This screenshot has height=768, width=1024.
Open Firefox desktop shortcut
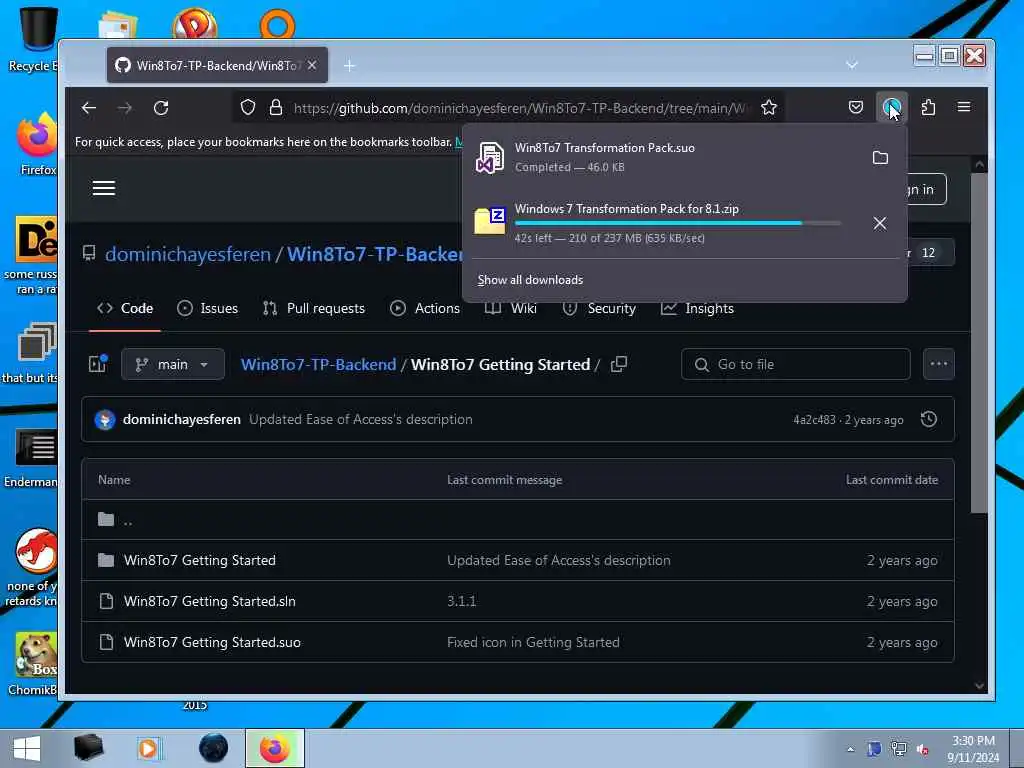[37, 144]
